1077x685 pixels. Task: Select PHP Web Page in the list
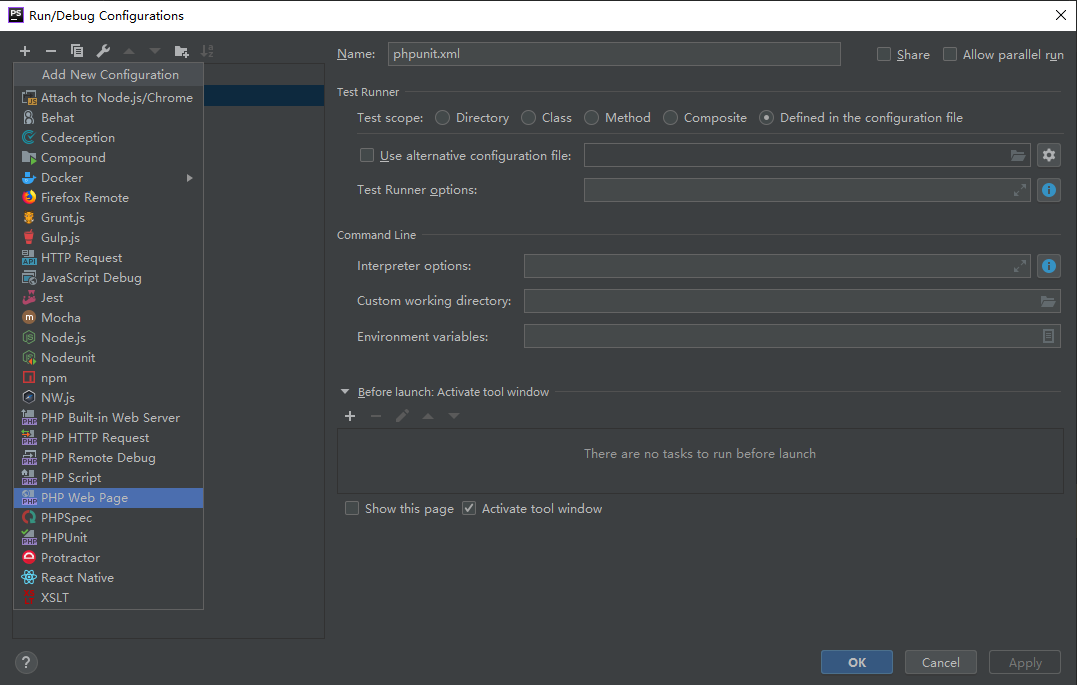click(x=84, y=498)
